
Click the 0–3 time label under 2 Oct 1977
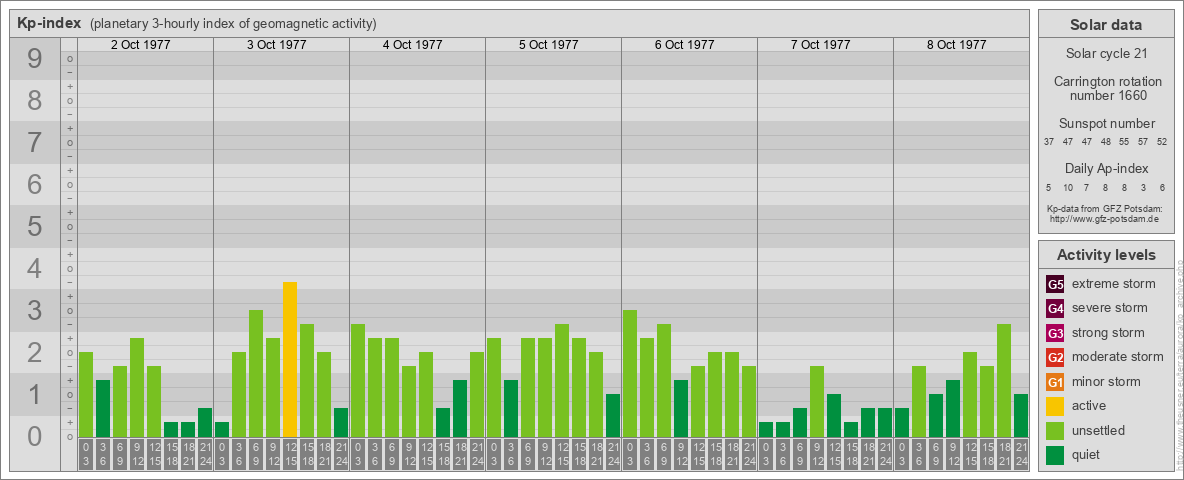[x=86, y=455]
